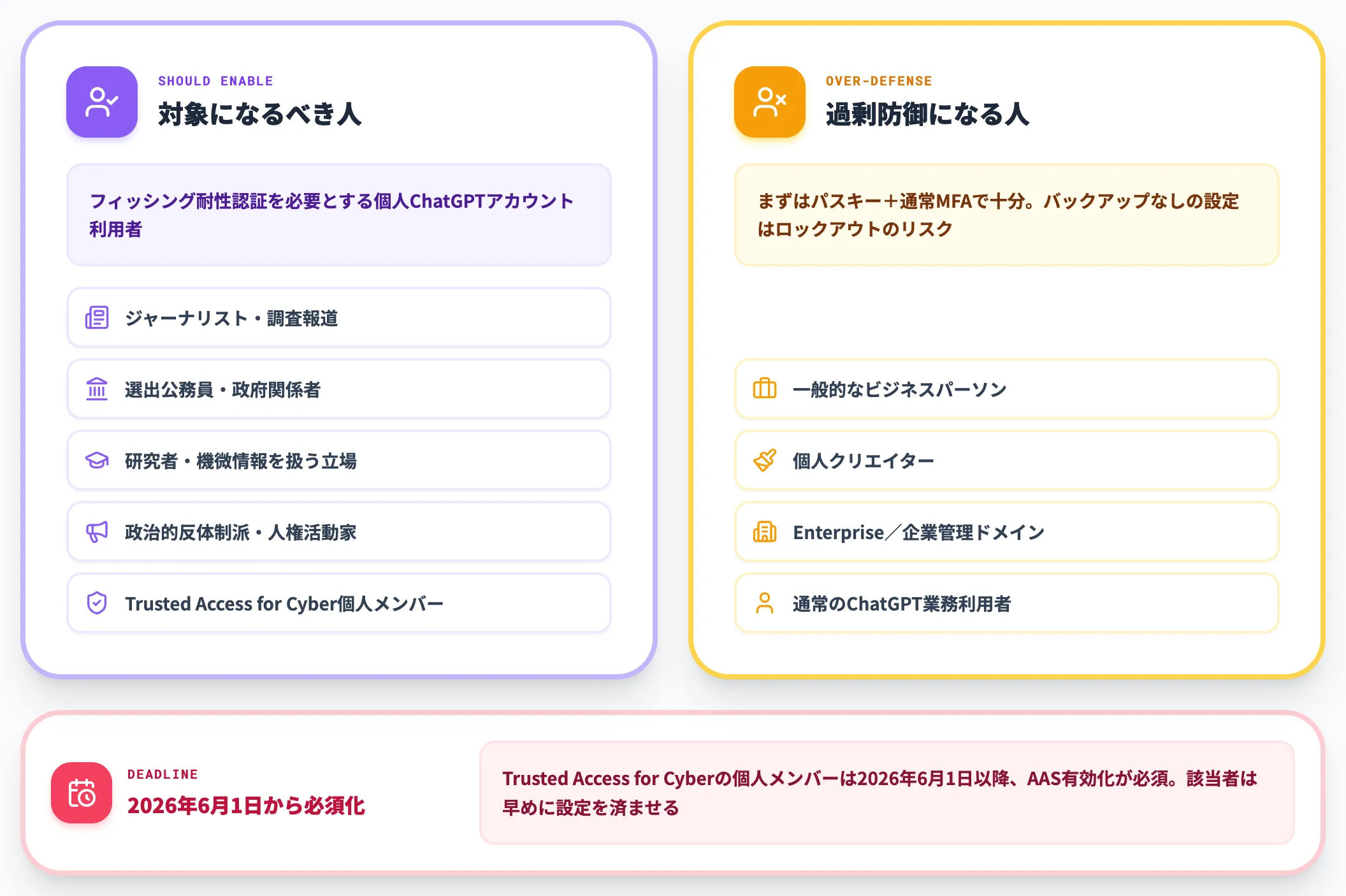Click the pink AAS有効化が必須 notice box

coord(887,793)
